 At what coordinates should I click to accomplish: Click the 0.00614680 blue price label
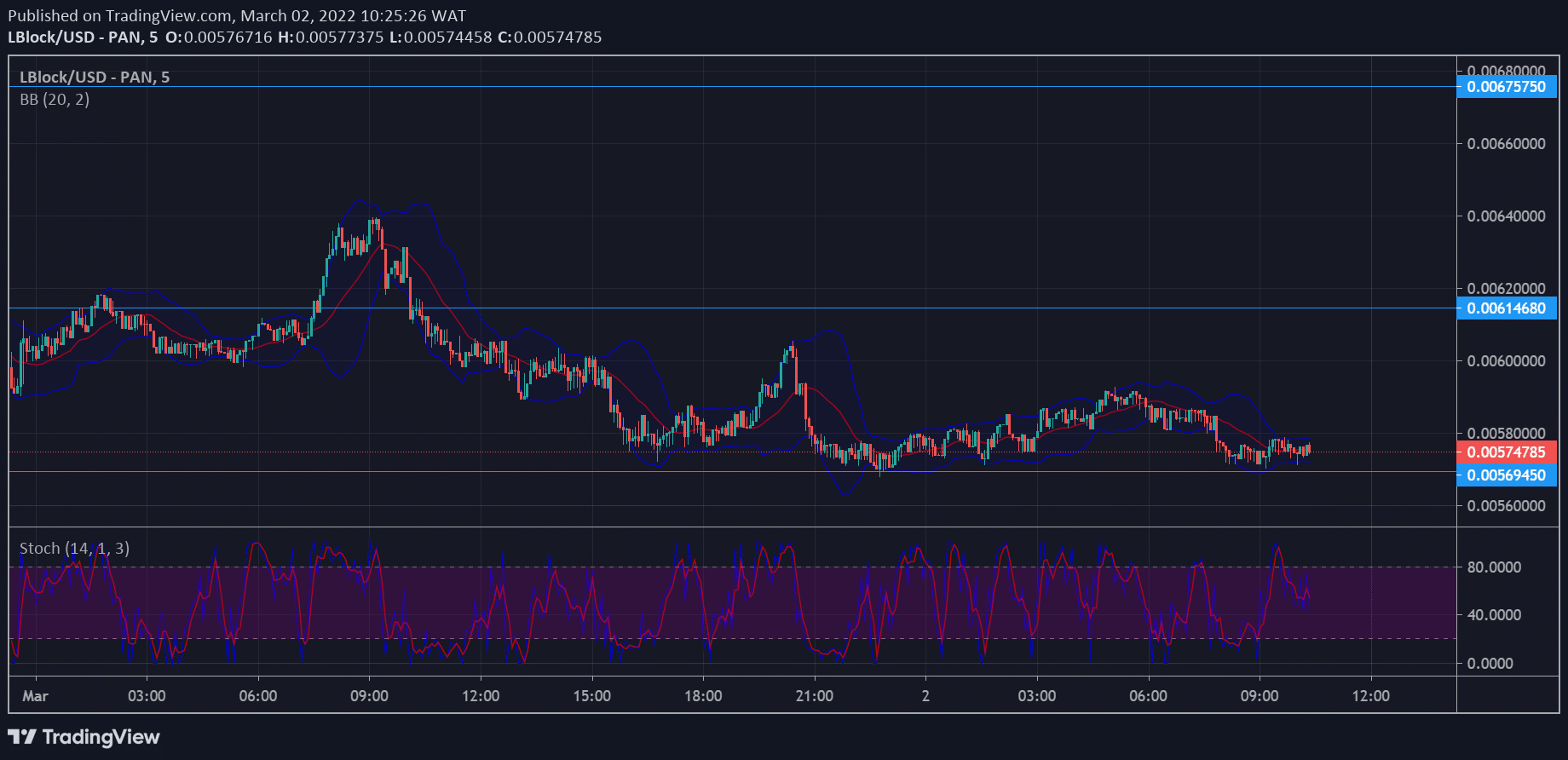tap(1507, 308)
